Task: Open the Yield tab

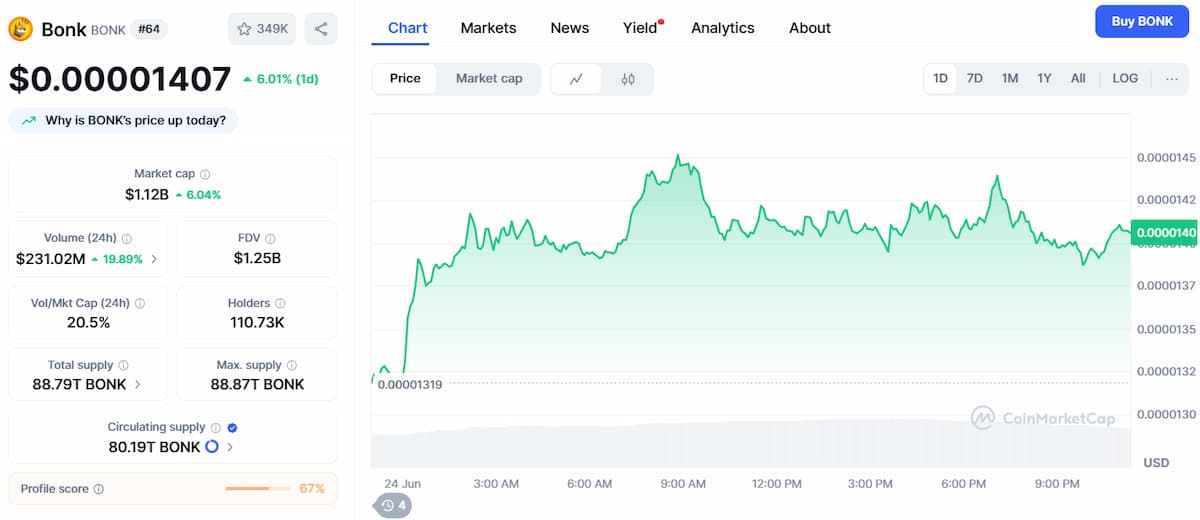Action: (x=640, y=28)
